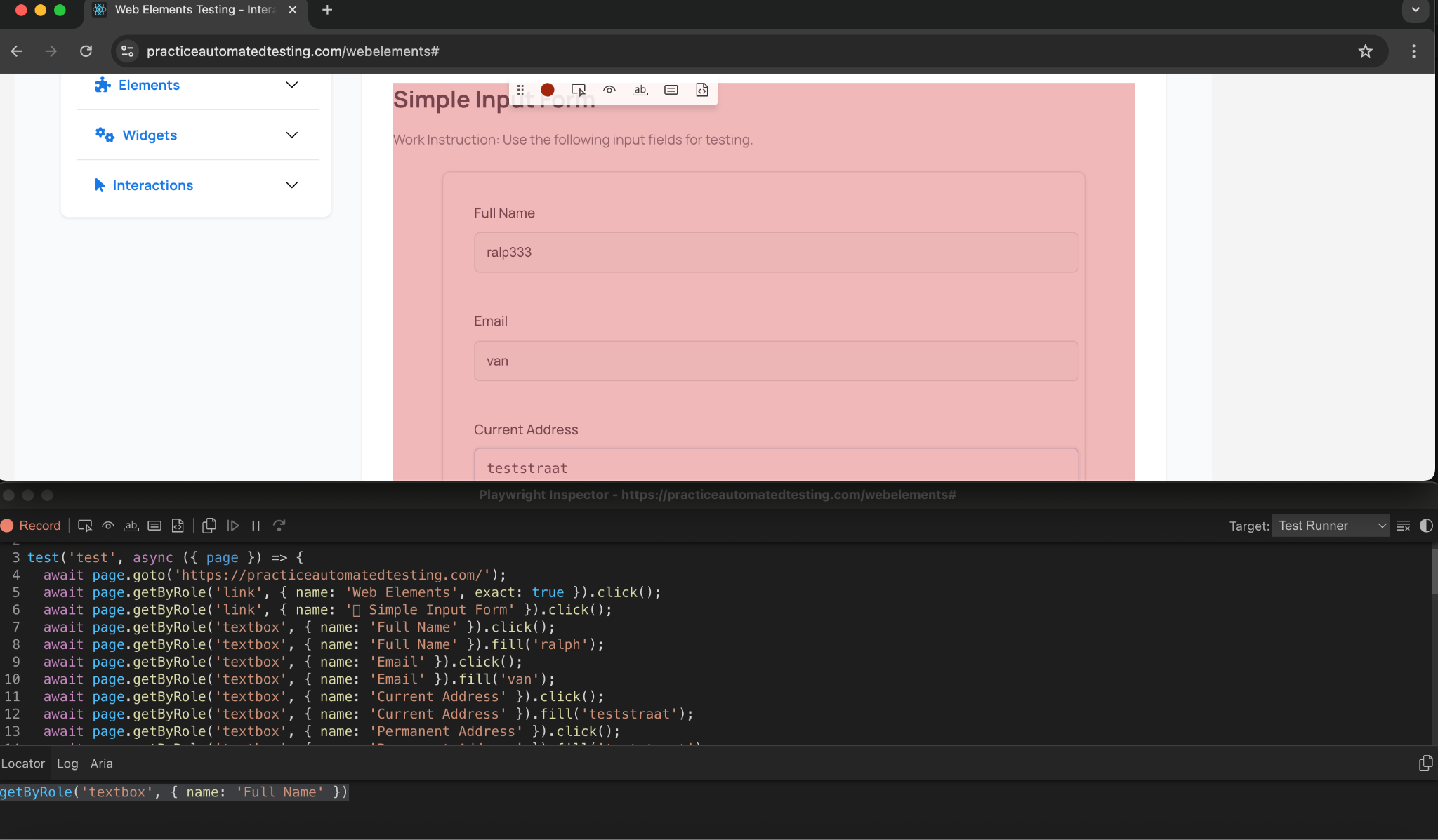The width and height of the screenshot is (1438, 840).
Task: Click the Inspector code vertical scrollbar
Action: click(x=1434, y=572)
